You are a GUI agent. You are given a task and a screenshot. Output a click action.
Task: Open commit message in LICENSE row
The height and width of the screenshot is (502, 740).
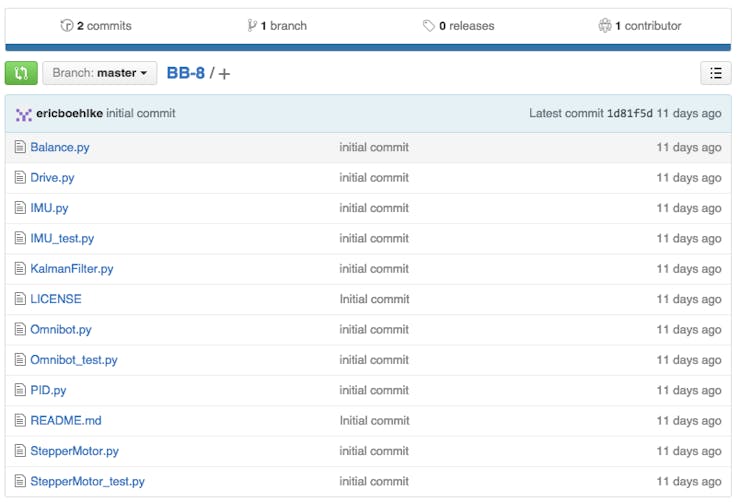tap(374, 299)
